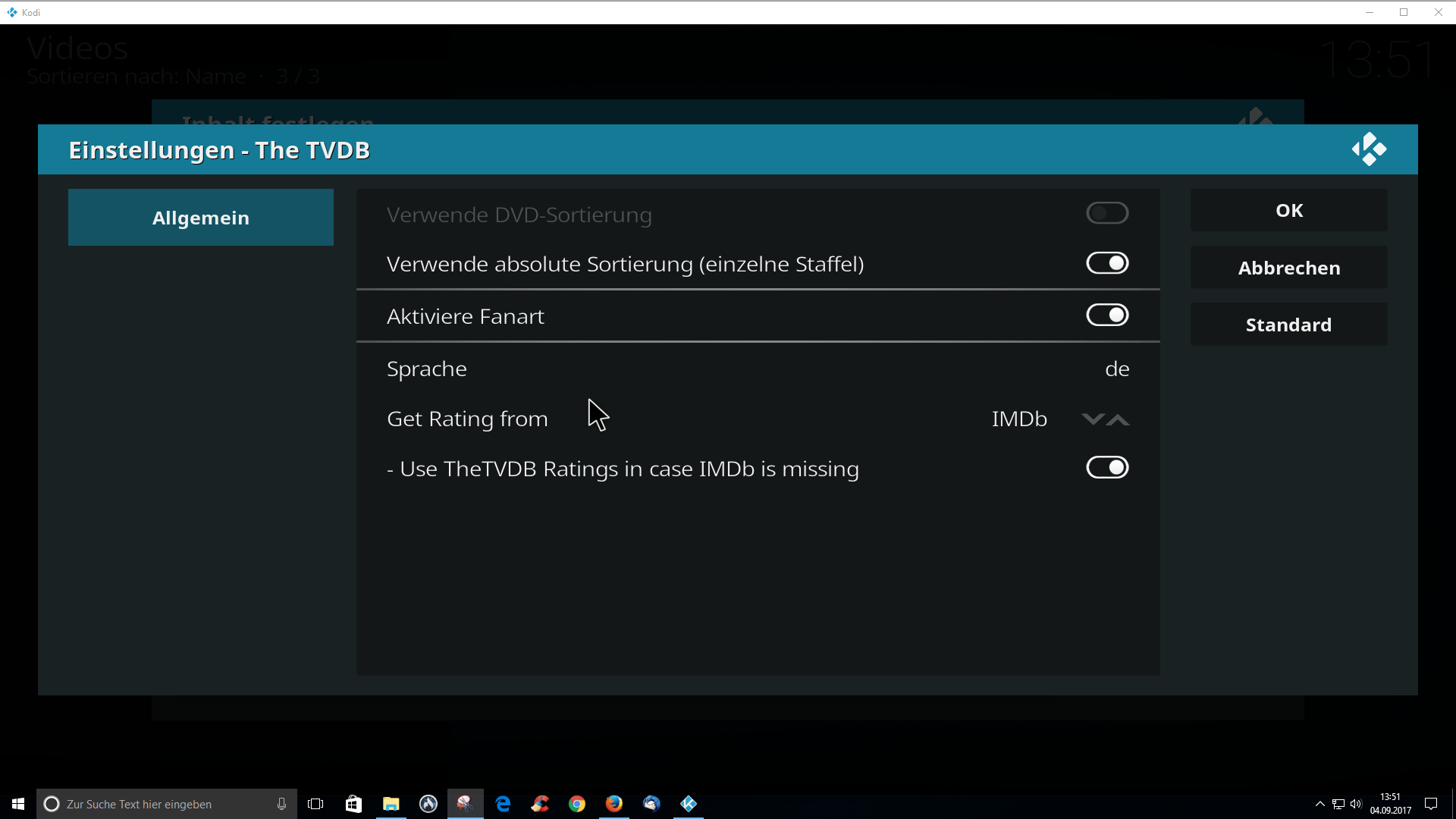Close the Kodi window
Viewport: 1456px width, 819px height.
tap(1439, 12)
